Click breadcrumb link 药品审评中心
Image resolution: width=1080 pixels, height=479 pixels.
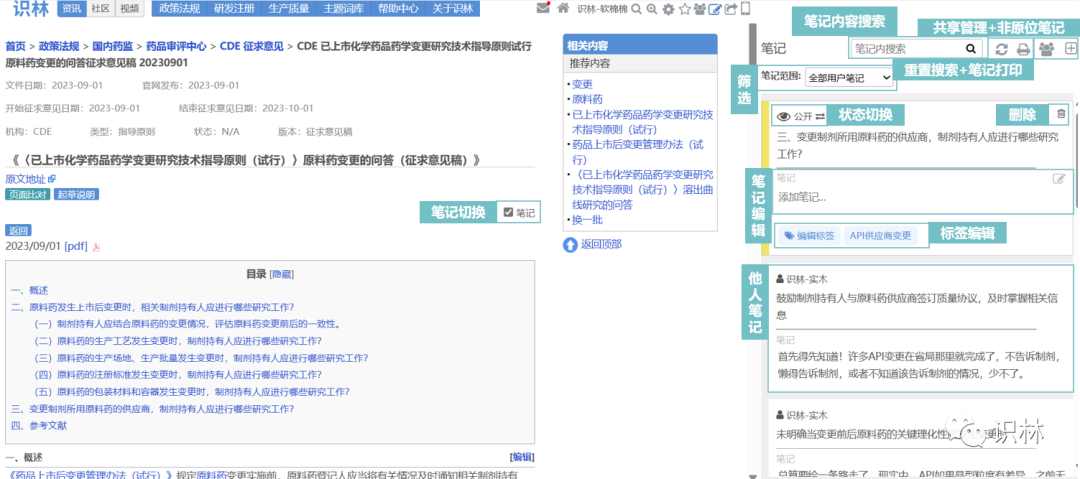click(176, 46)
